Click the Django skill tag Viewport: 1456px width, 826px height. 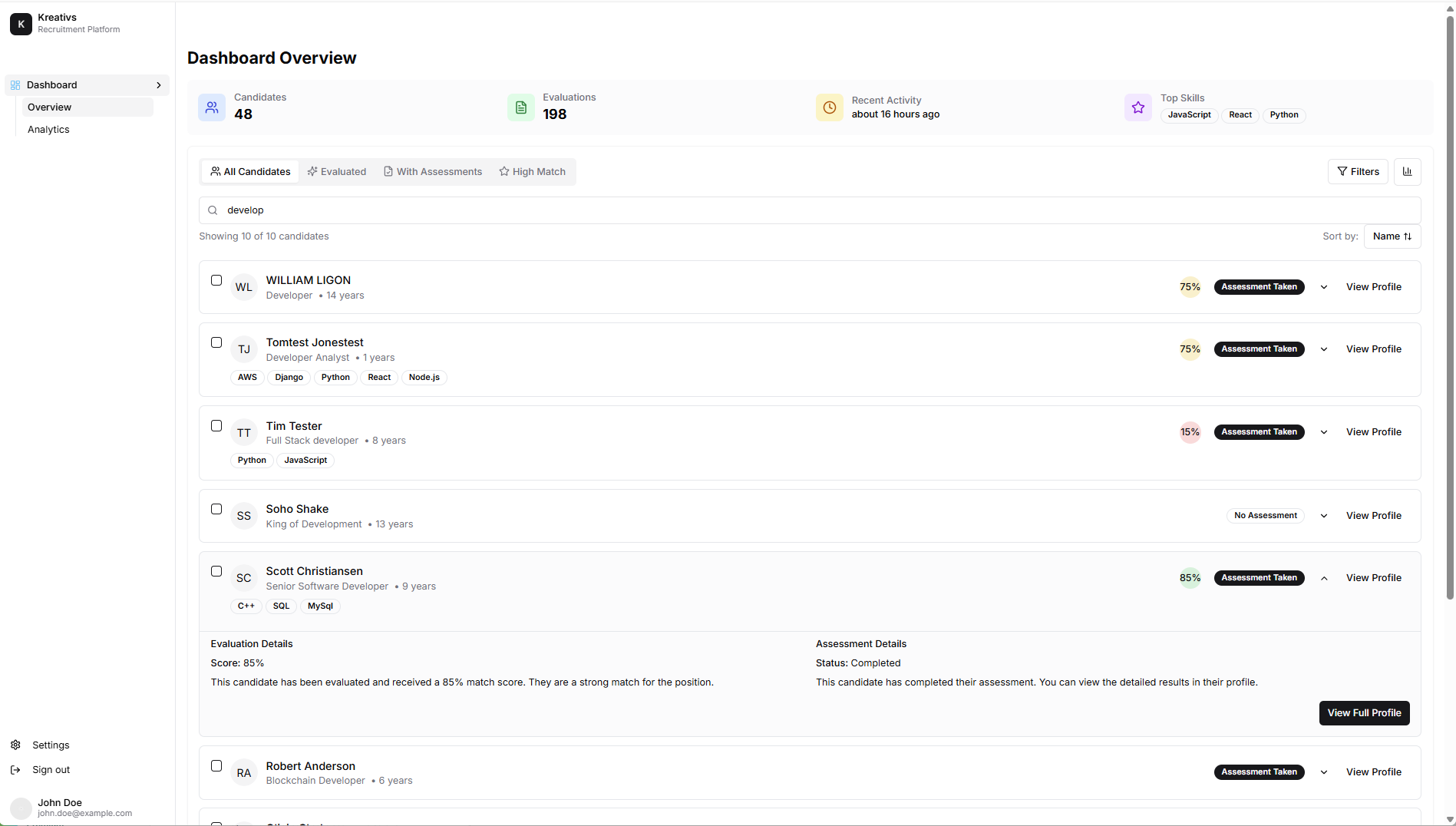click(x=289, y=378)
